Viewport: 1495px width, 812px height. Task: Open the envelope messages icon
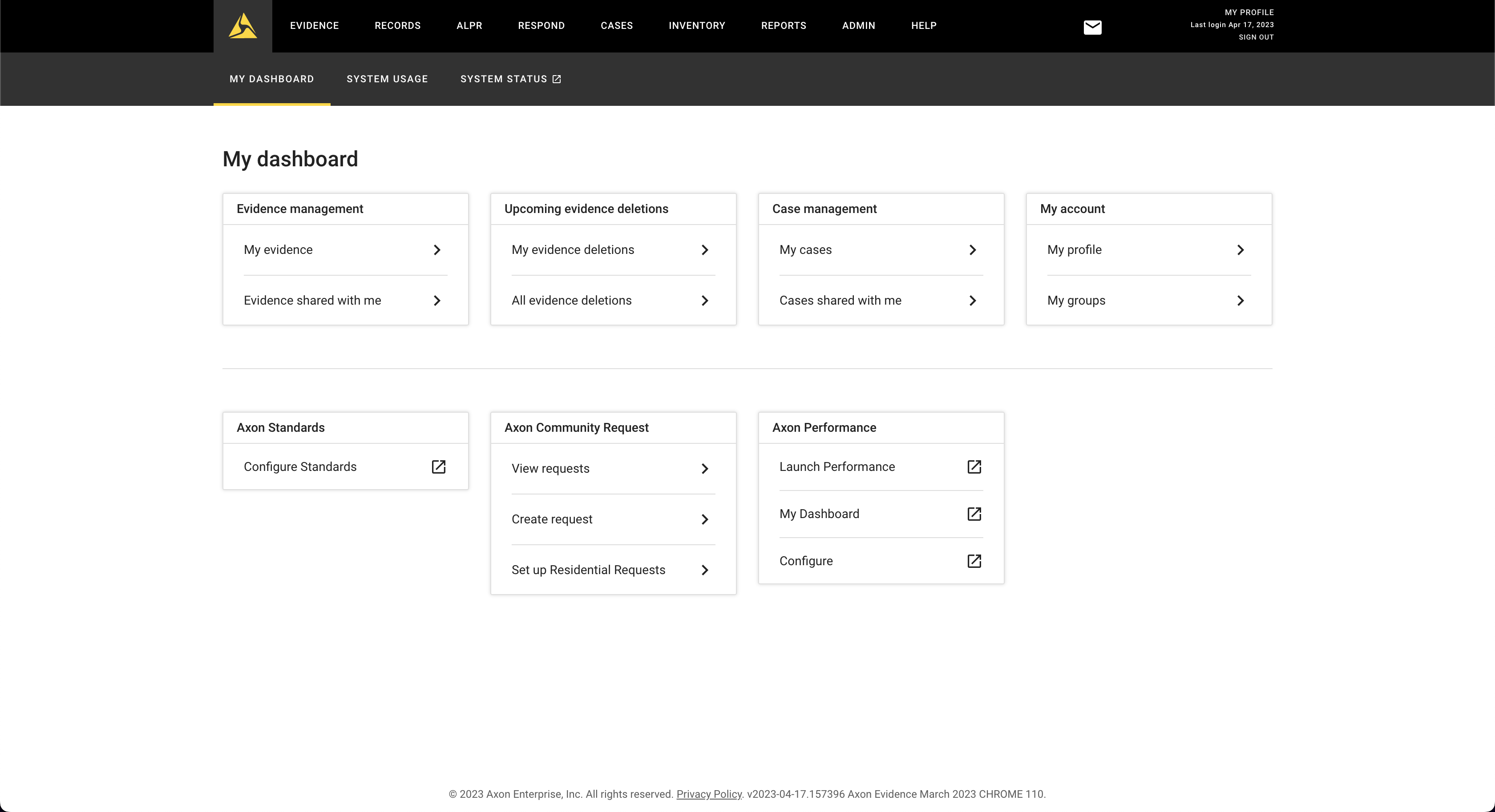coord(1092,27)
